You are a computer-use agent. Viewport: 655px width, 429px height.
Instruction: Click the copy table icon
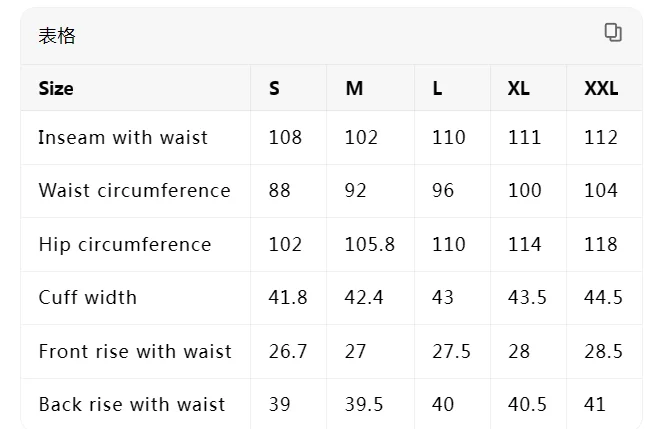click(613, 33)
